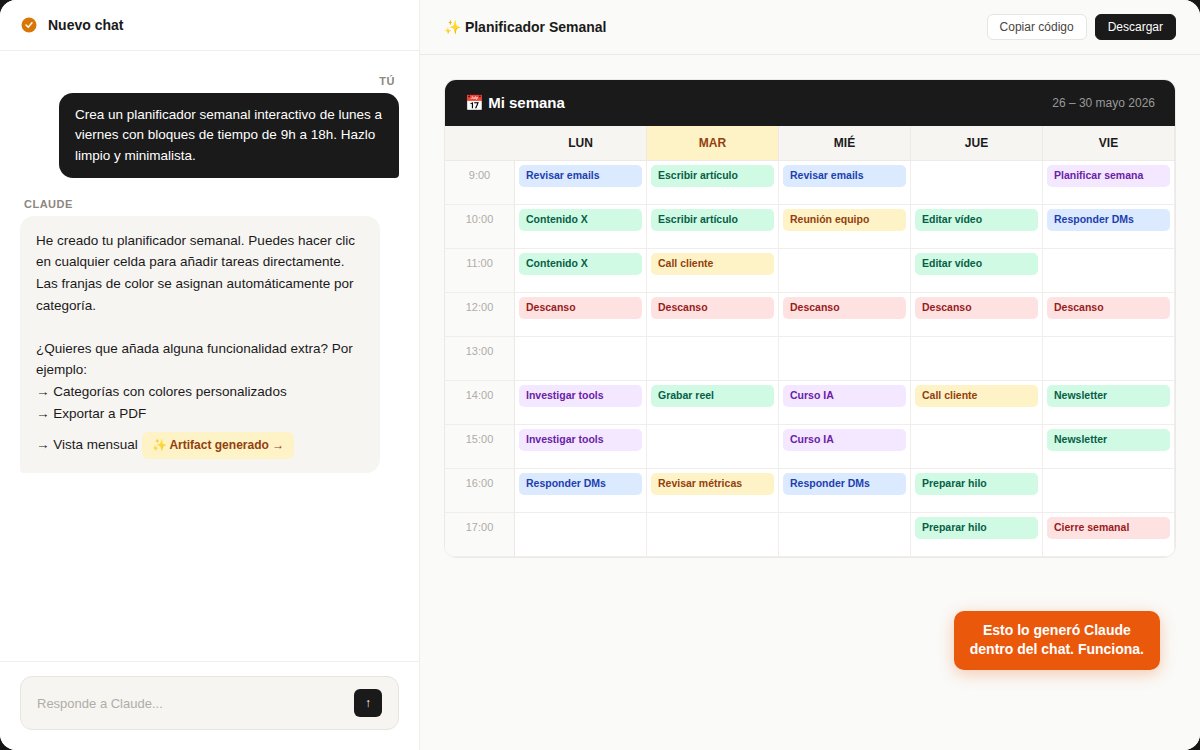The image size is (1200, 750).
Task: Open the Artifact generado chip
Action: pyautogui.click(x=218, y=445)
